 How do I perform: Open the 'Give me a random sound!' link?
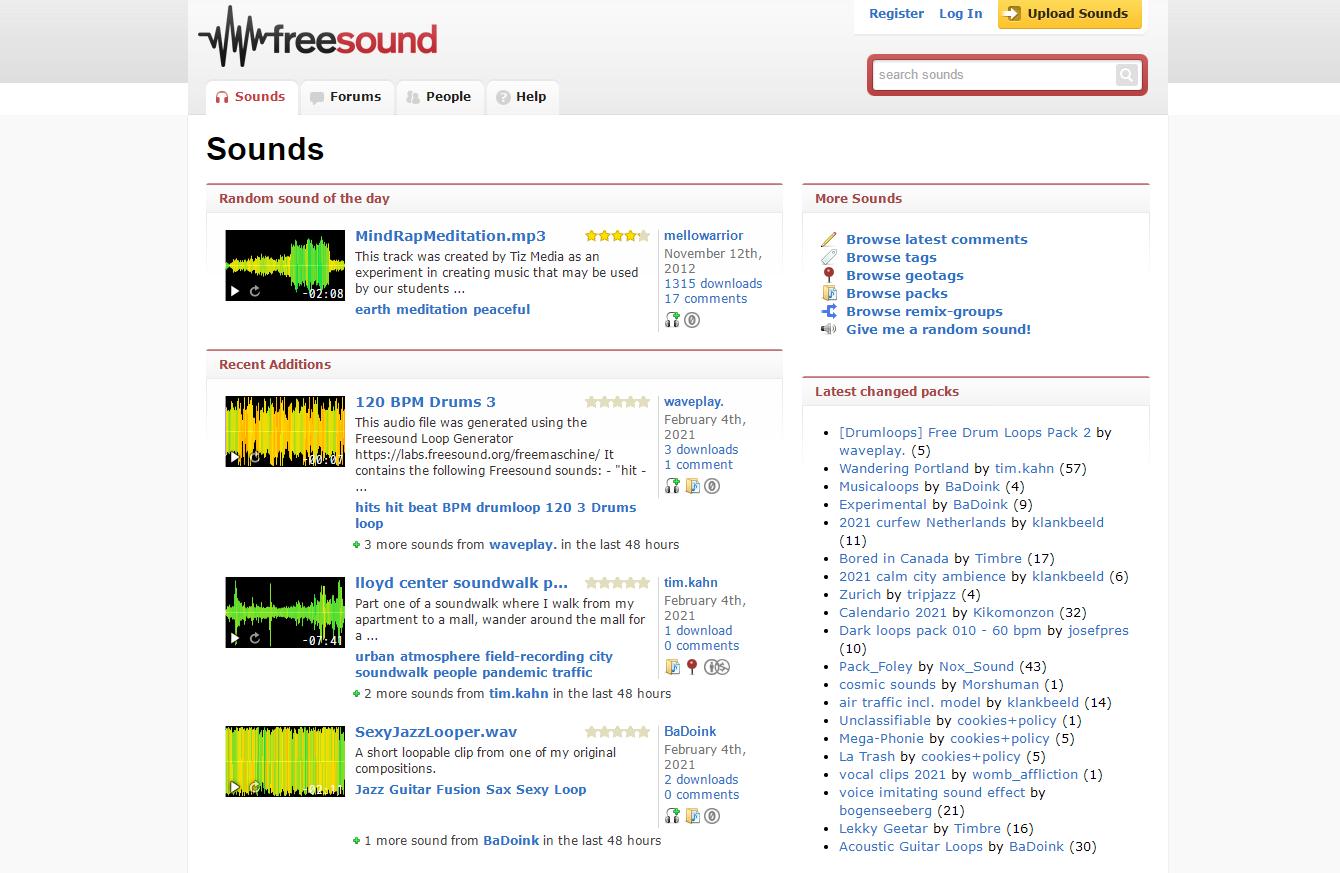pyautogui.click(x=937, y=329)
